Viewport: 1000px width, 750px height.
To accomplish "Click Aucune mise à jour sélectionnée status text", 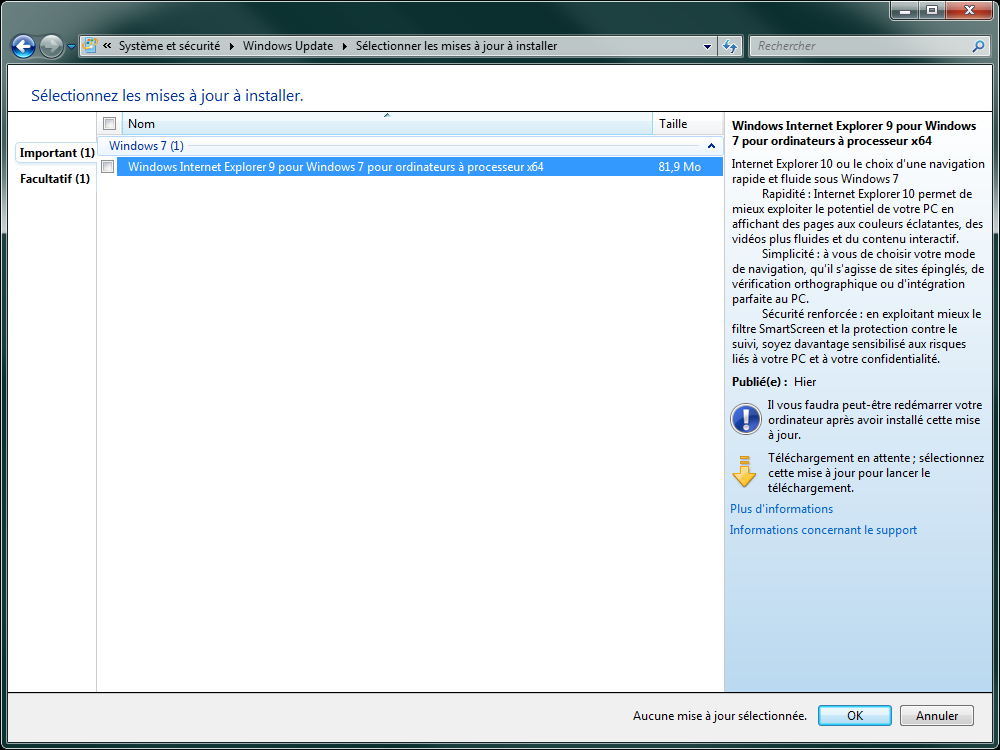I will click(x=719, y=716).
